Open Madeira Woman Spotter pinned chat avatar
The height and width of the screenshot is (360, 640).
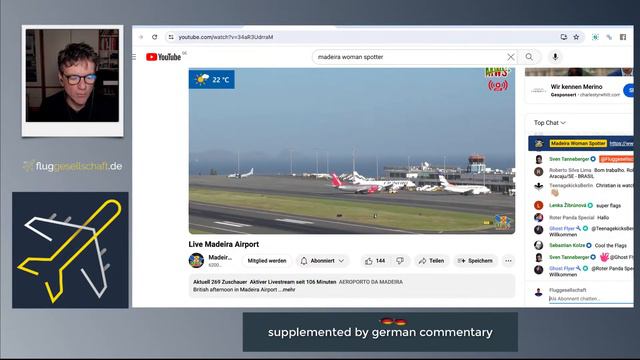539,144
